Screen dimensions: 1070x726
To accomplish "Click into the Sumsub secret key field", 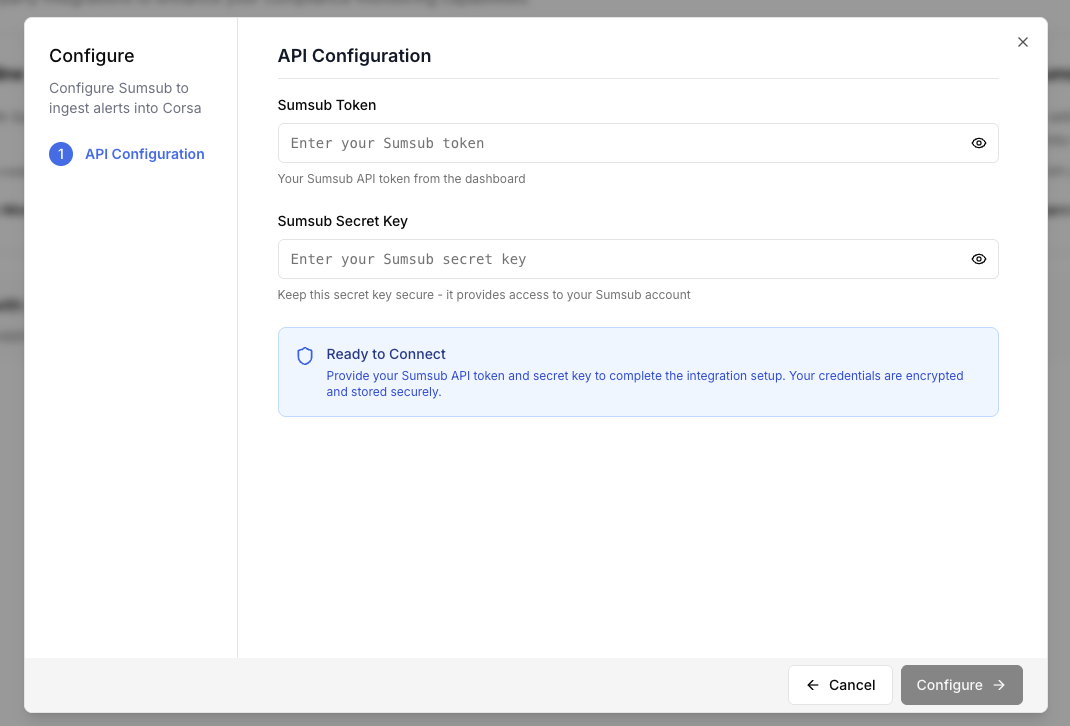I will pyautogui.click(x=620, y=259).
